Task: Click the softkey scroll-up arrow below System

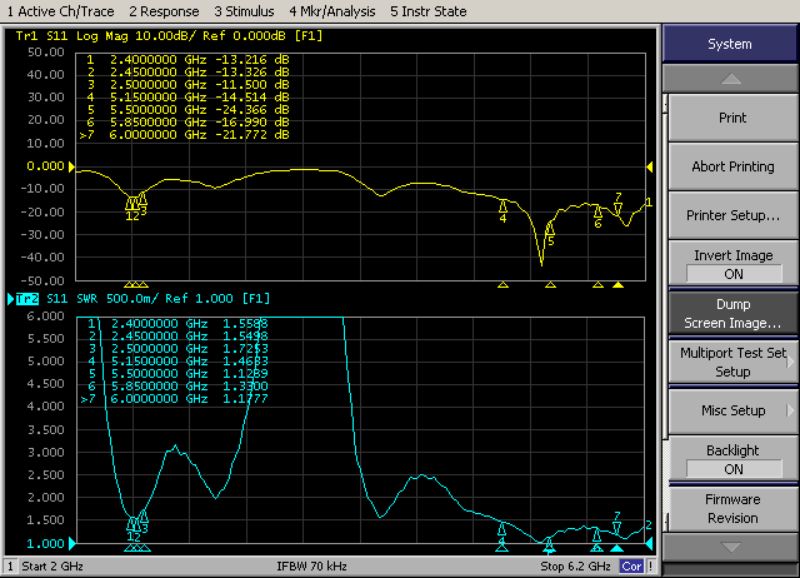Action: [x=732, y=78]
